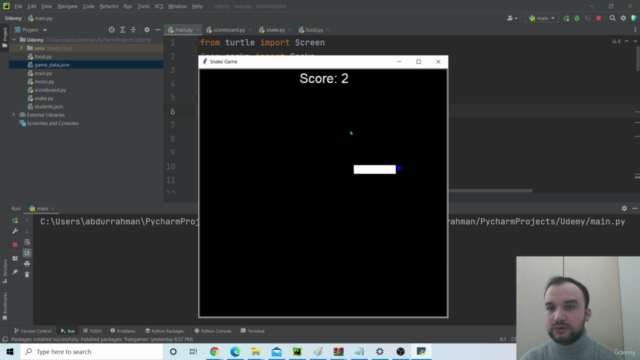This screenshot has width=640, height=360.
Task: Click the Windows Start button
Action: tap(10, 351)
